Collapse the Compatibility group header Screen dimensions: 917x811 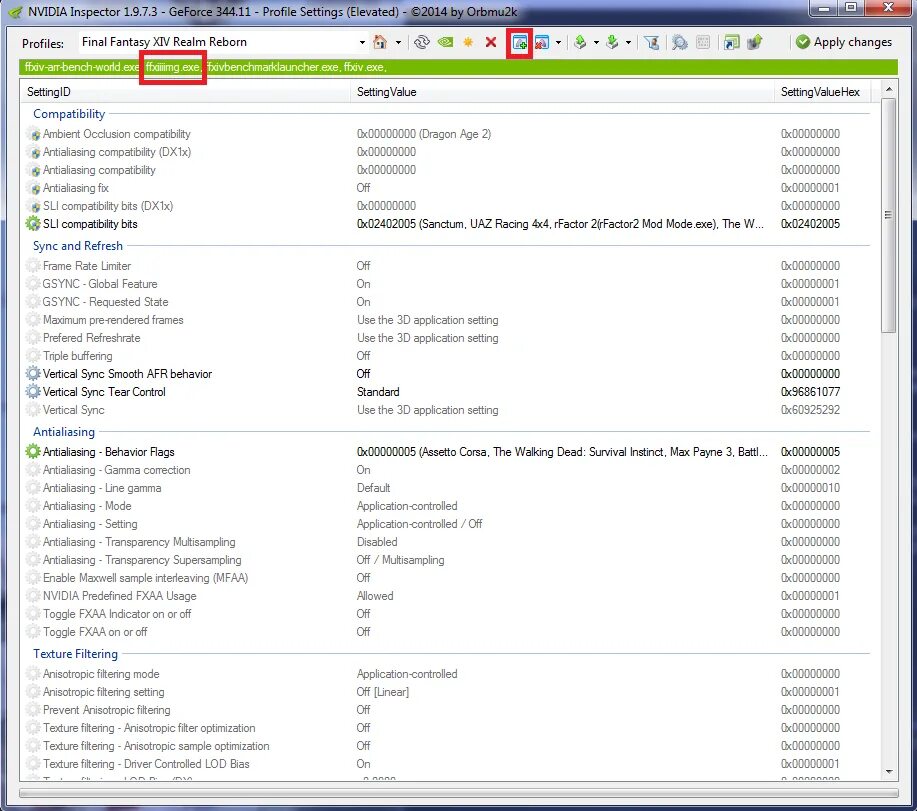(69, 113)
